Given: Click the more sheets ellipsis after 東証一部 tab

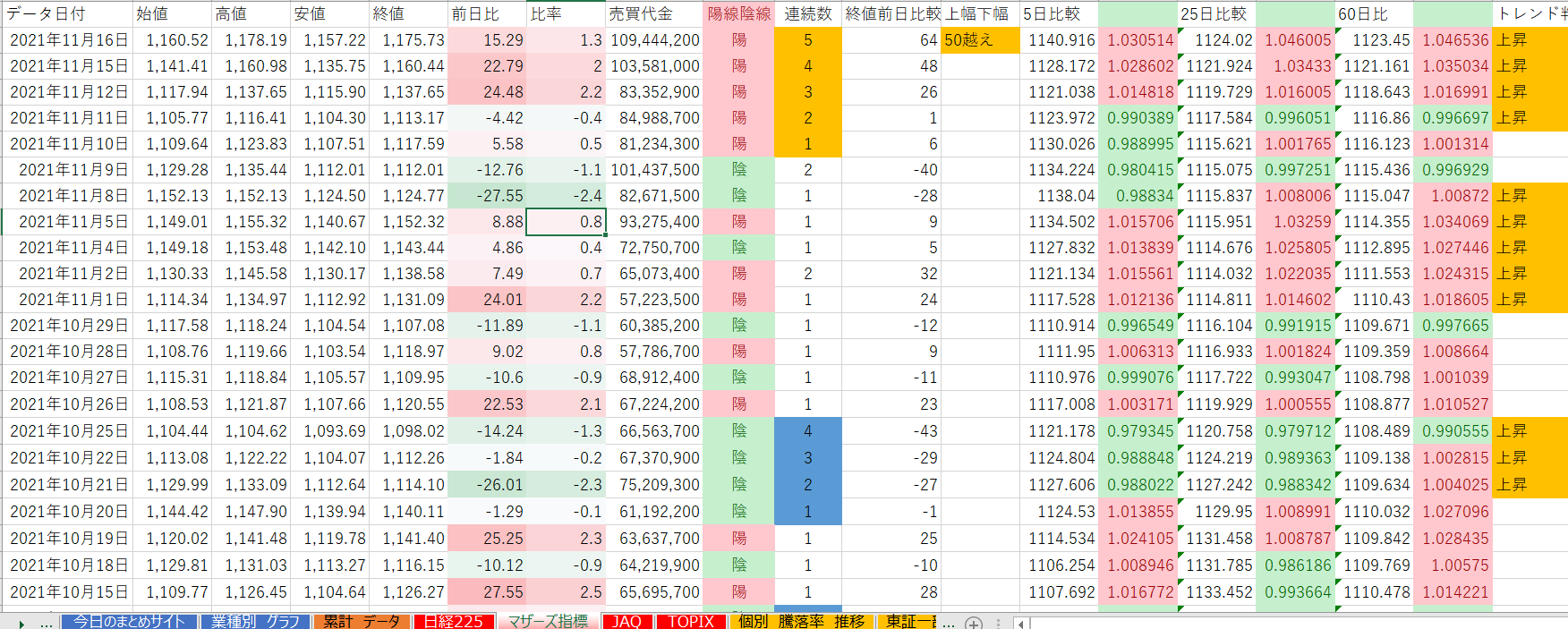Looking at the screenshot, I should [949, 623].
